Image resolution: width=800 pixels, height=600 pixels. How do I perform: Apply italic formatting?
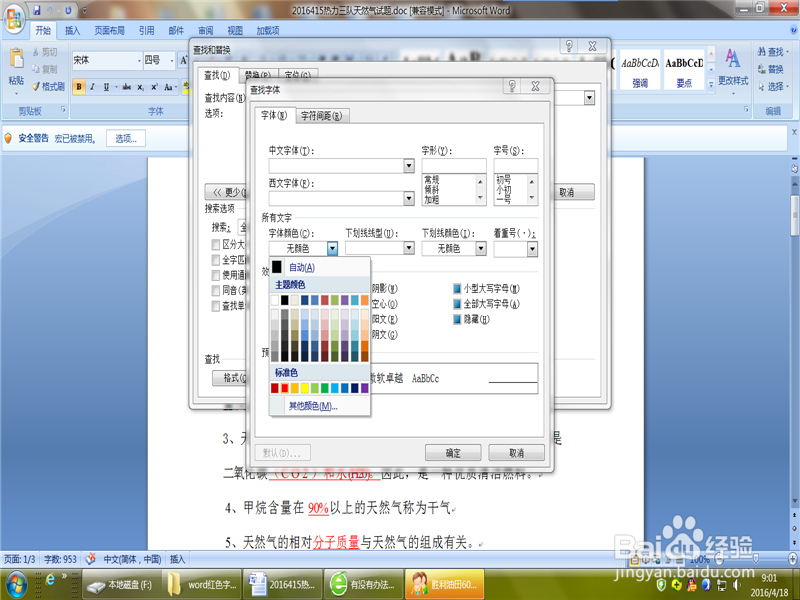pos(93,86)
